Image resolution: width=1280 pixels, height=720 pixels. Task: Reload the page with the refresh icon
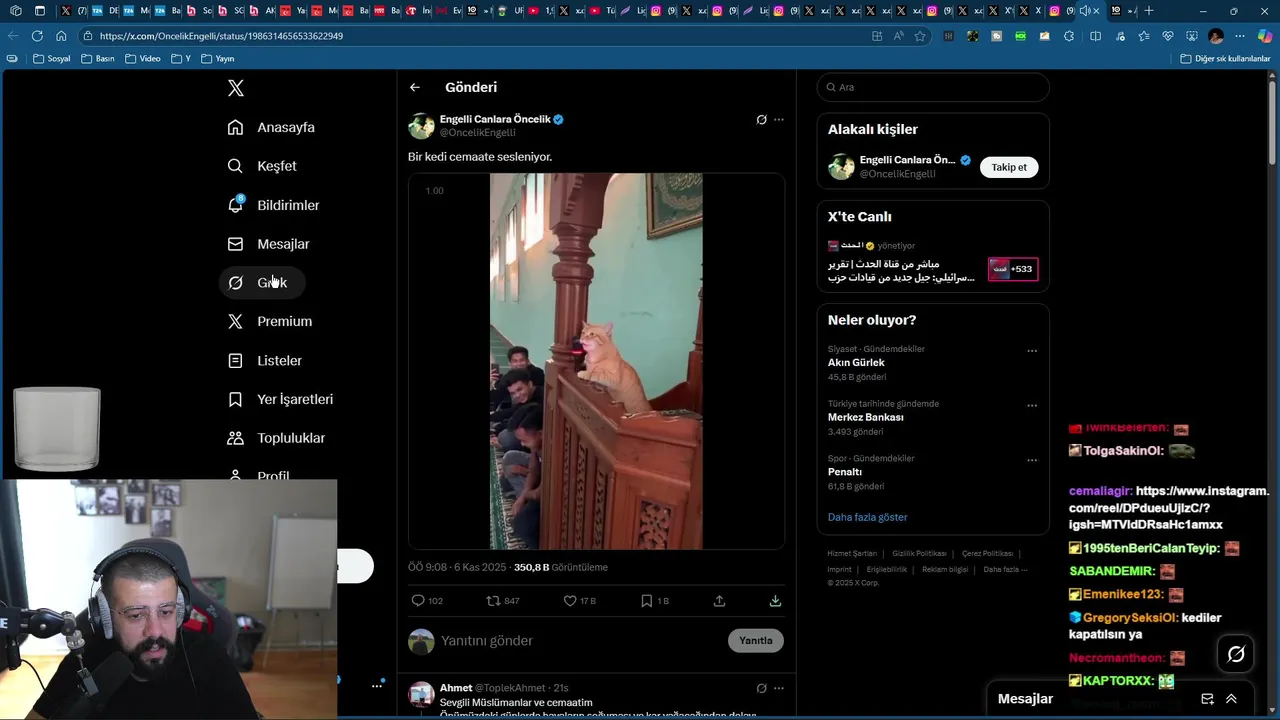point(37,35)
